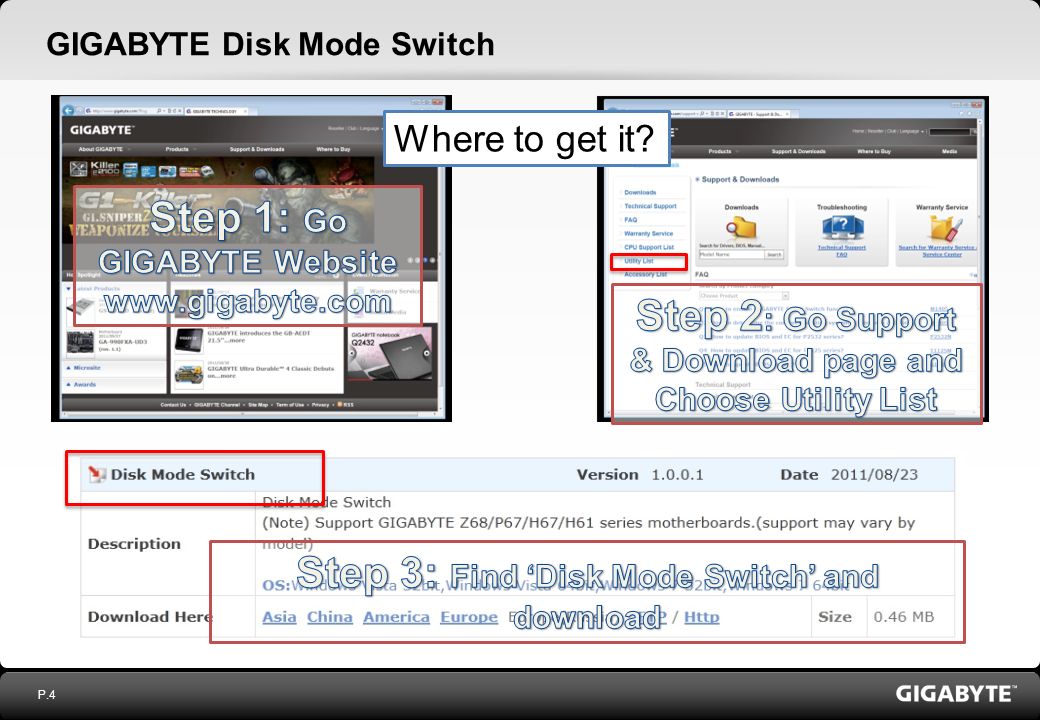Download from the America server link
The width and height of the screenshot is (1040, 720).
pos(397,617)
